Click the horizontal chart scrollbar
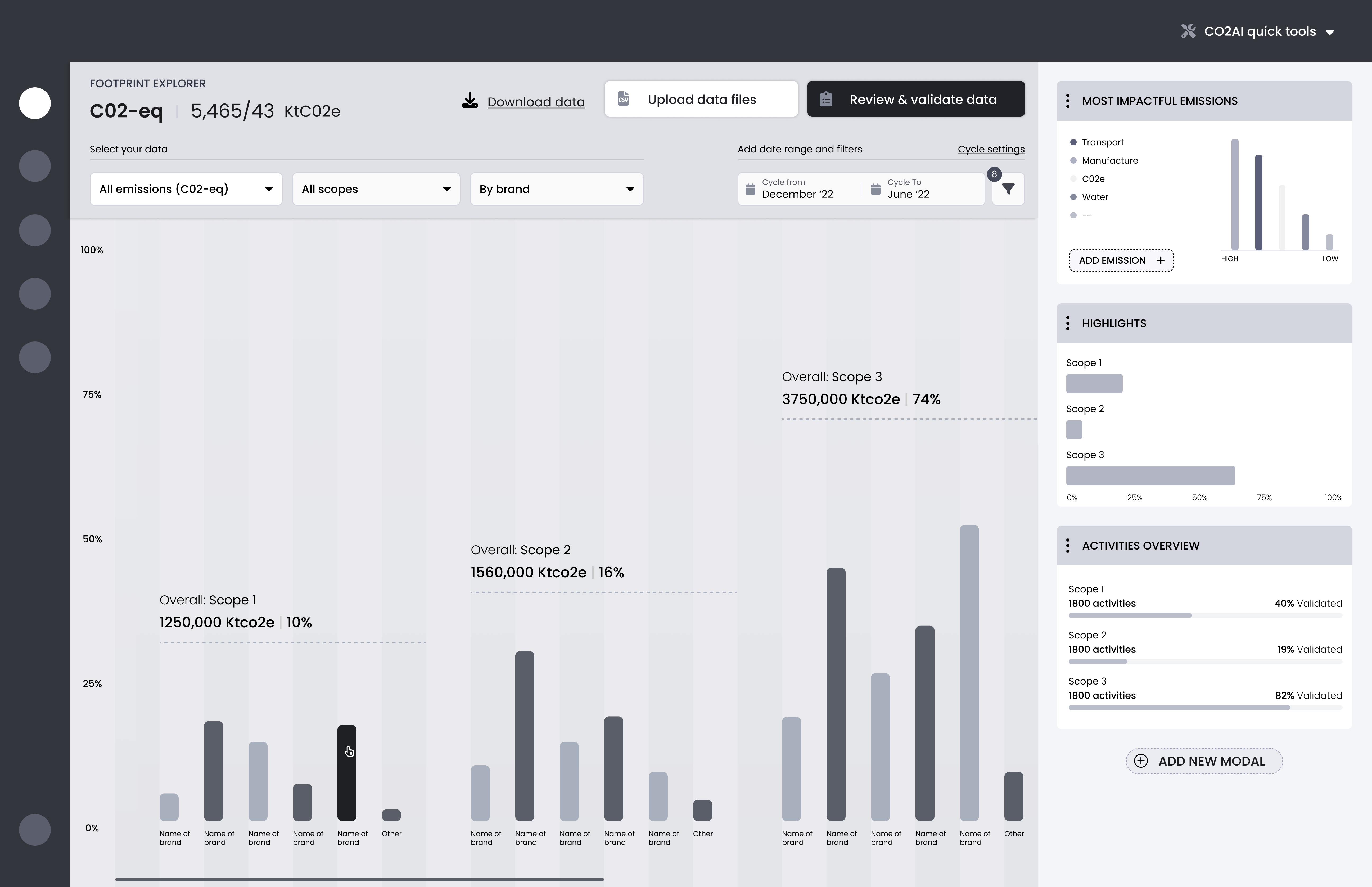Screen dimensions: 1372x887 tap(359, 880)
